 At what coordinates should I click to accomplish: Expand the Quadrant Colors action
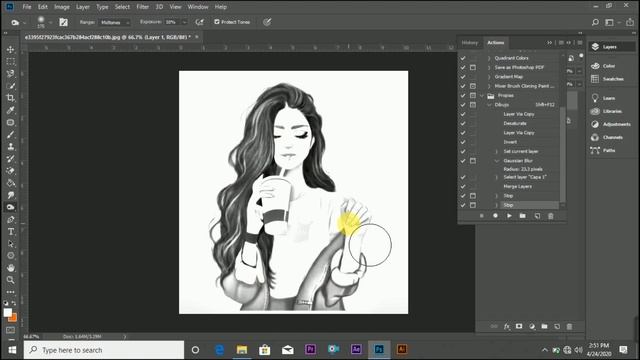coord(489,58)
